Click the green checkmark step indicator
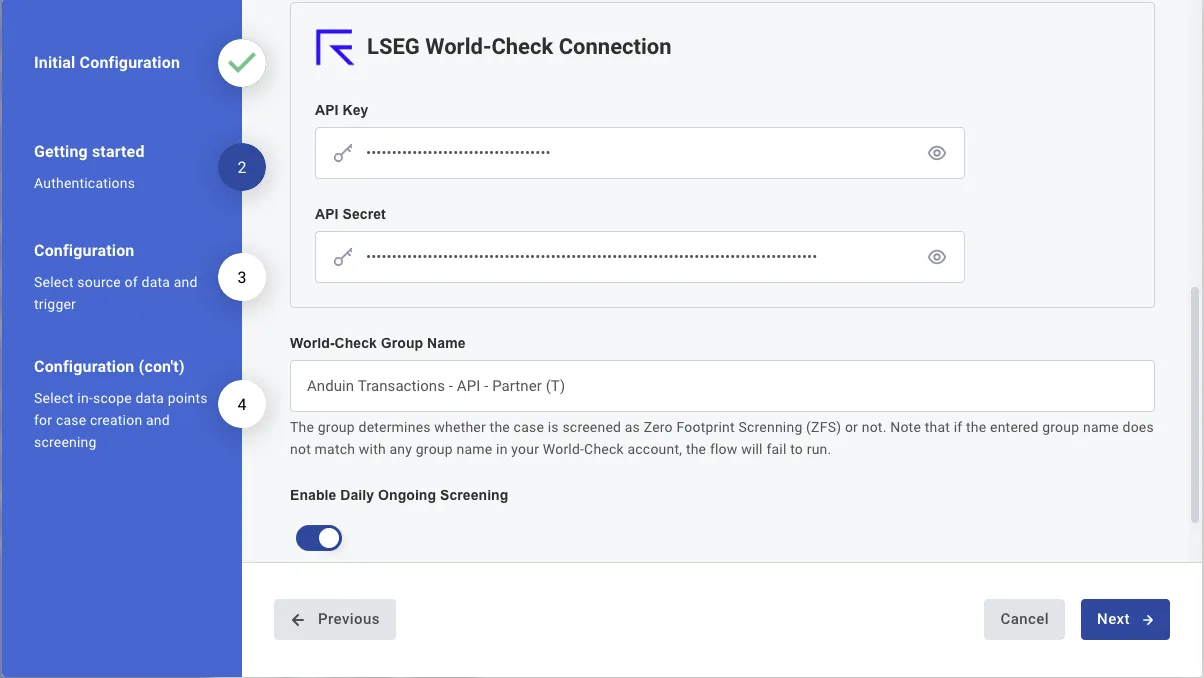 pos(242,63)
